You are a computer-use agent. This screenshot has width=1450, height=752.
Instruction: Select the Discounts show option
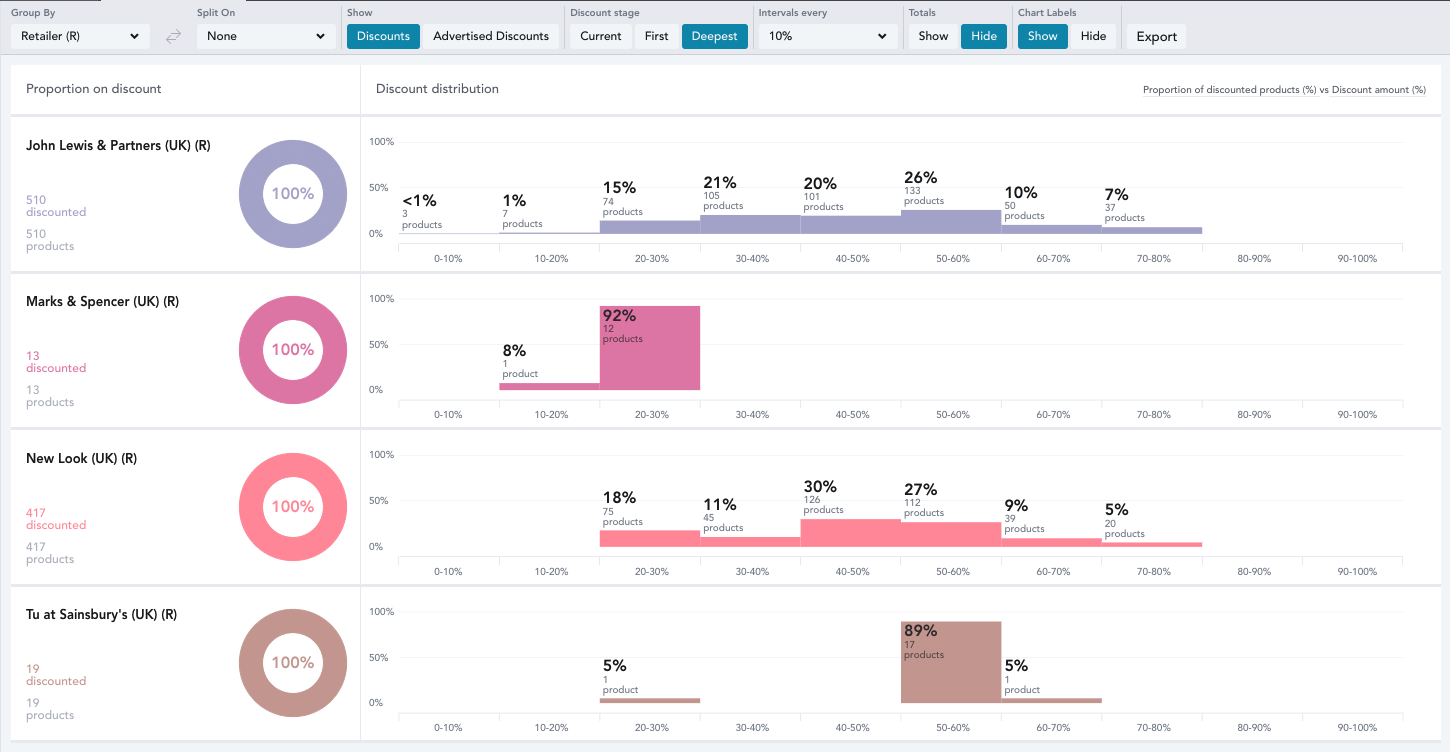[383, 36]
